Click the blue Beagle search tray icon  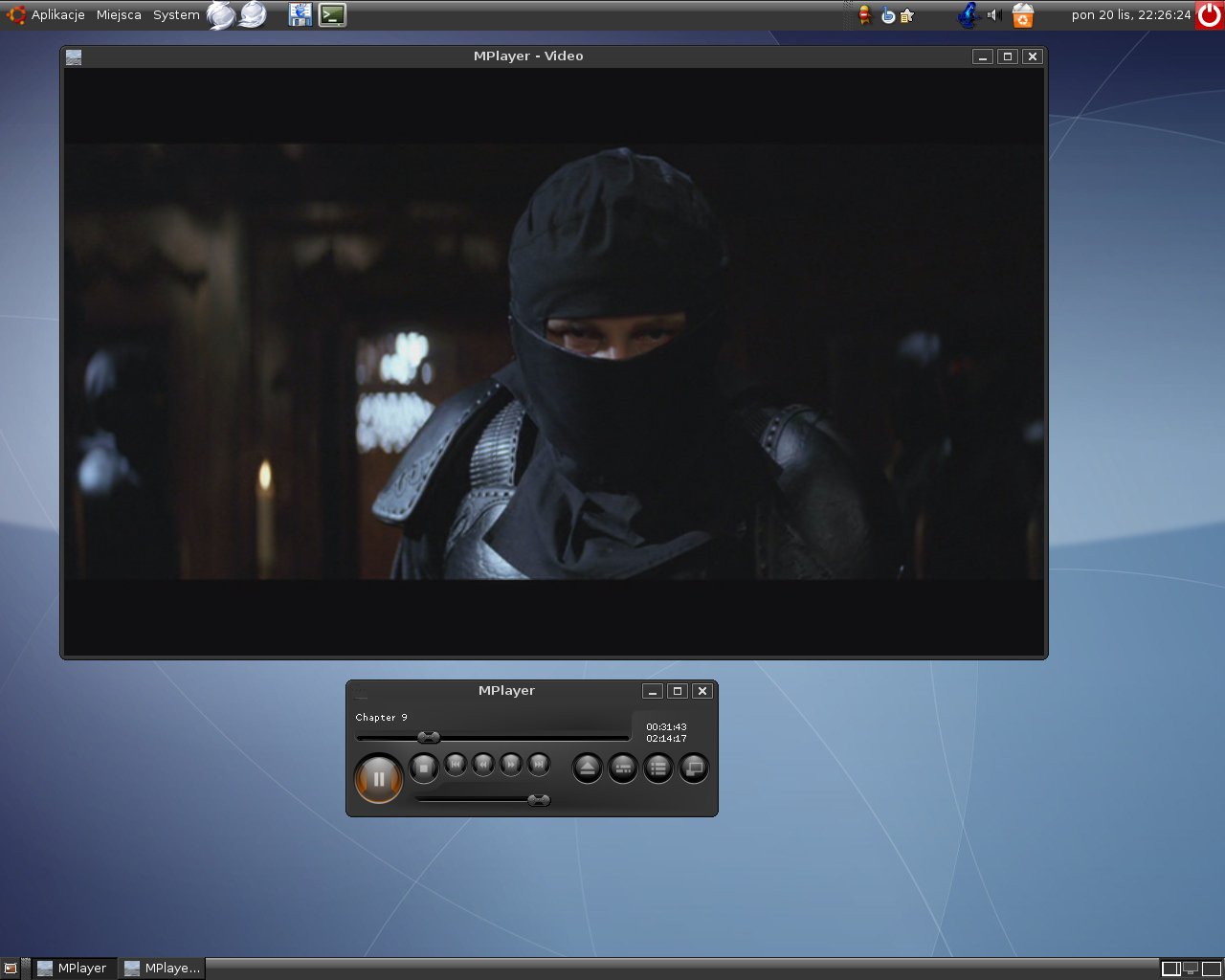point(887,14)
